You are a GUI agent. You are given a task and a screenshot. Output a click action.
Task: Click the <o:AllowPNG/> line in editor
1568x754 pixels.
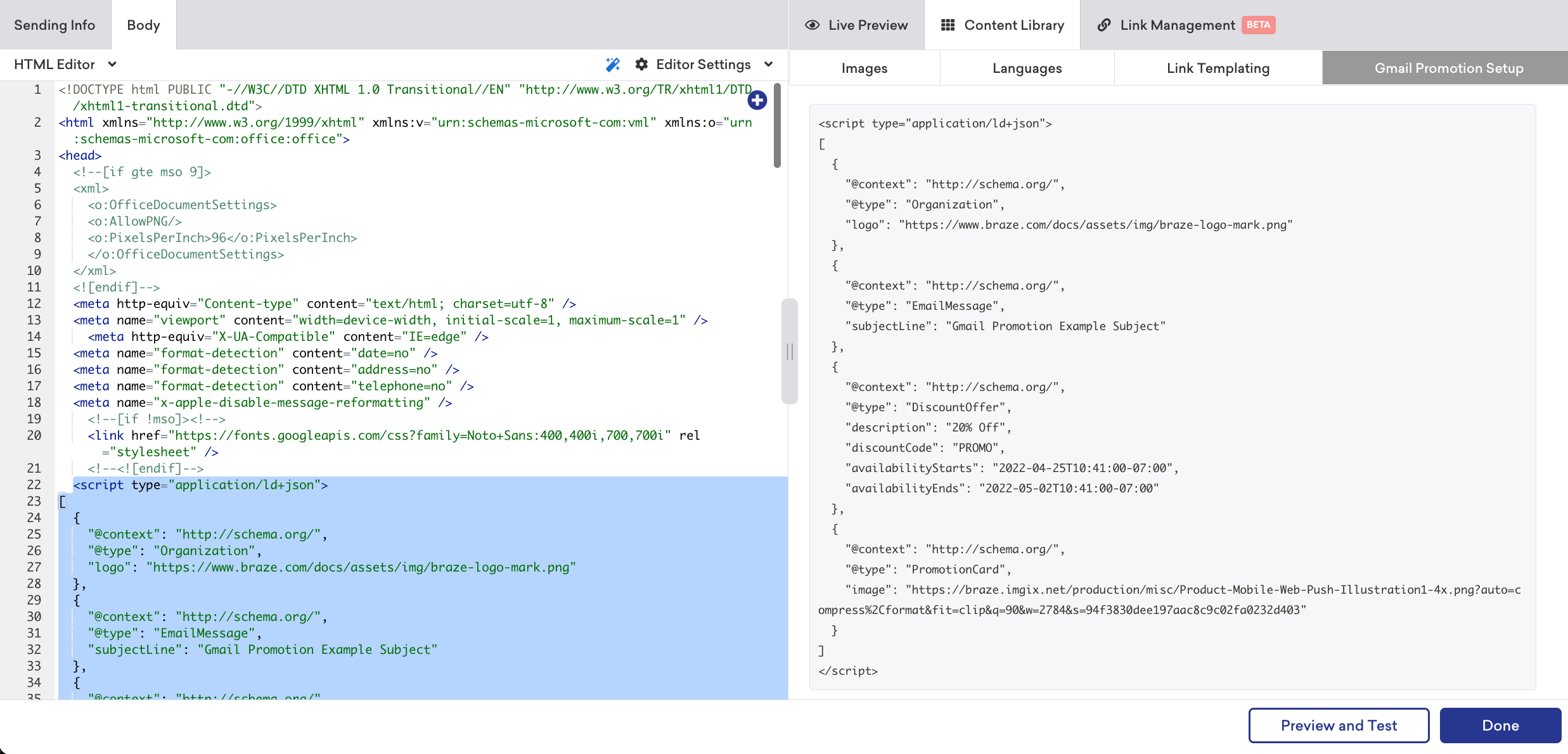pyautogui.click(x=135, y=221)
